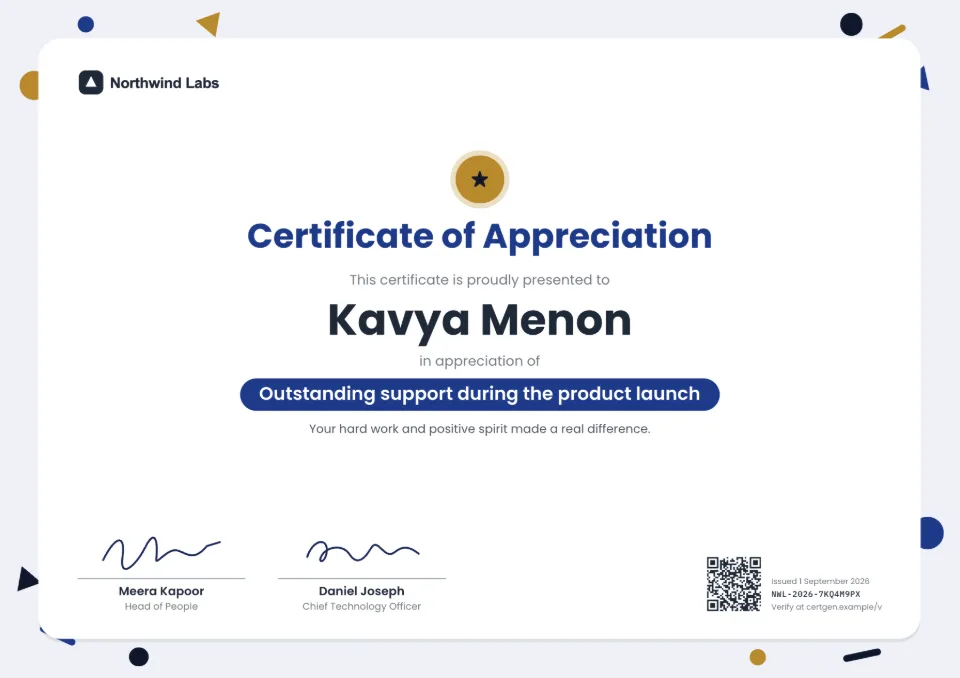This screenshot has height=678, width=960.
Task: Click the "in appreciation of" line
Action: (x=479, y=361)
